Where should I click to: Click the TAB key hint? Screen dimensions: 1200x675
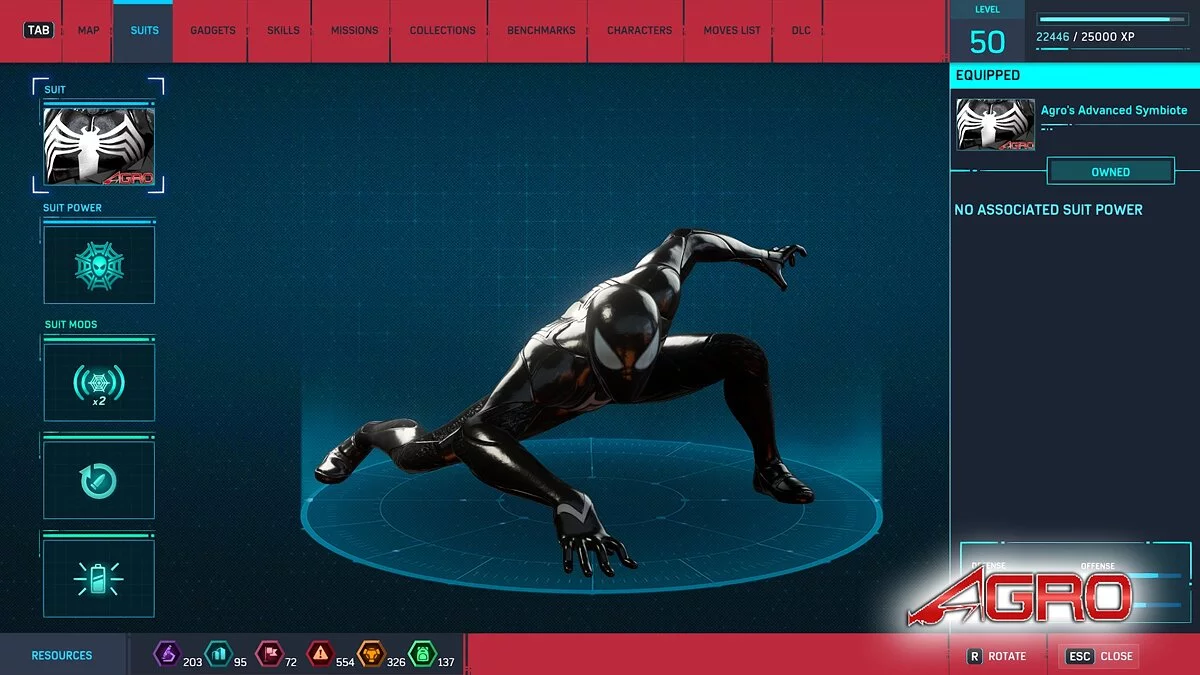[x=38, y=30]
